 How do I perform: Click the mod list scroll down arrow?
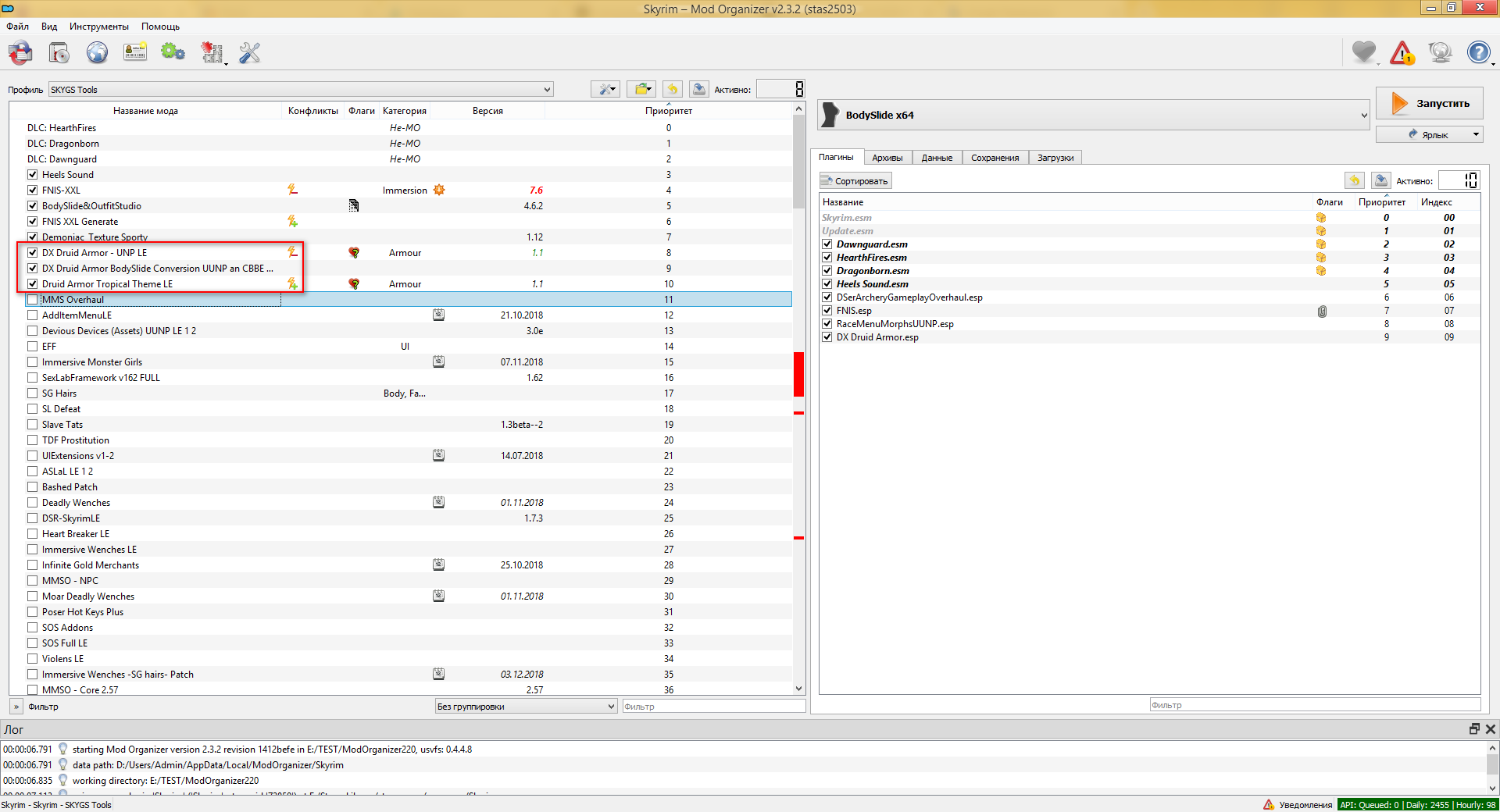point(798,689)
